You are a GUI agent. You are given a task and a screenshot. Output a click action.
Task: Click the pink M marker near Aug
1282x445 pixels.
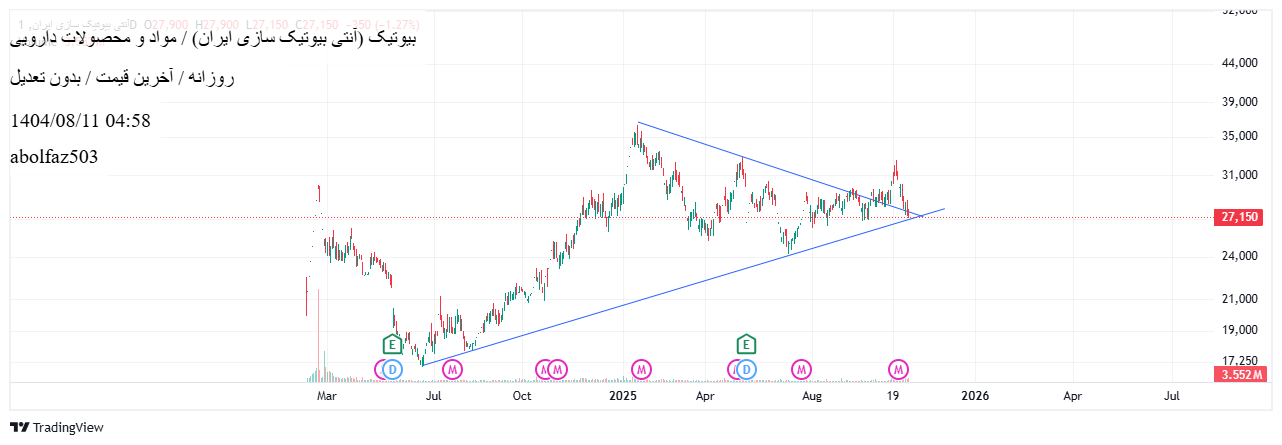(x=801, y=369)
